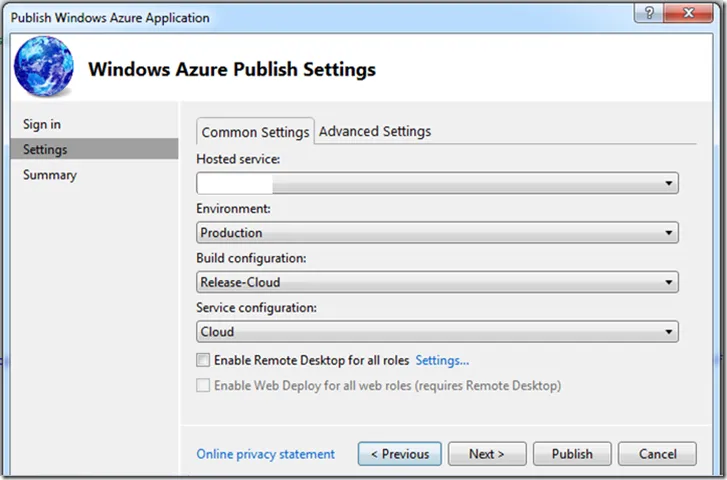Close the Publish Windows Azure Application dialog
Screen dimensions: 727x480
point(689,13)
